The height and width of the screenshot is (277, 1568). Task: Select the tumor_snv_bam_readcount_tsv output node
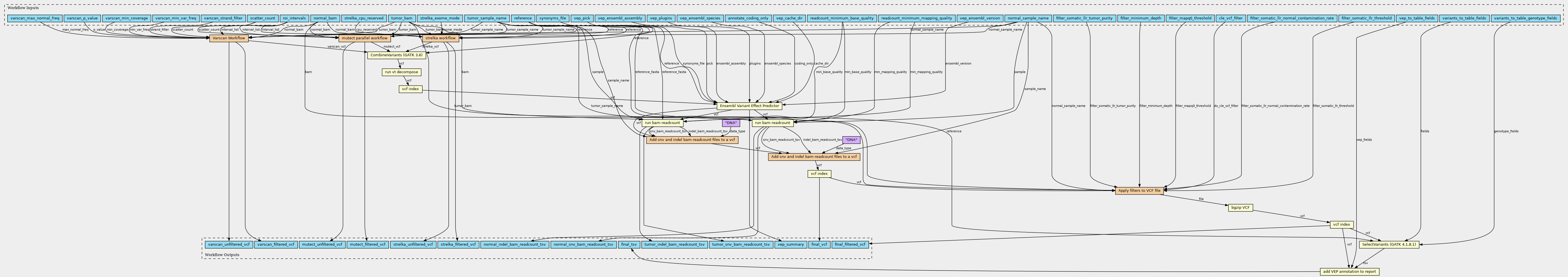[741, 244]
